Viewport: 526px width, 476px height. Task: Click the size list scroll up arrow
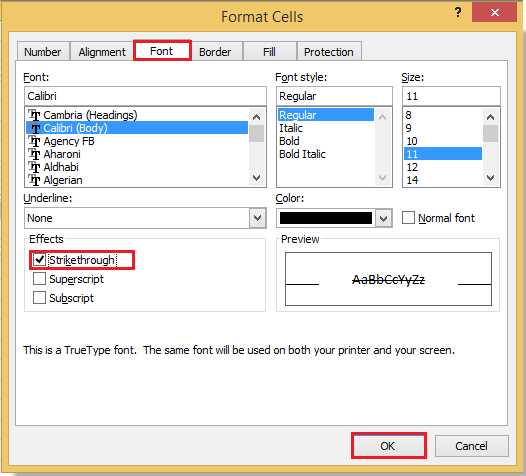point(490,117)
